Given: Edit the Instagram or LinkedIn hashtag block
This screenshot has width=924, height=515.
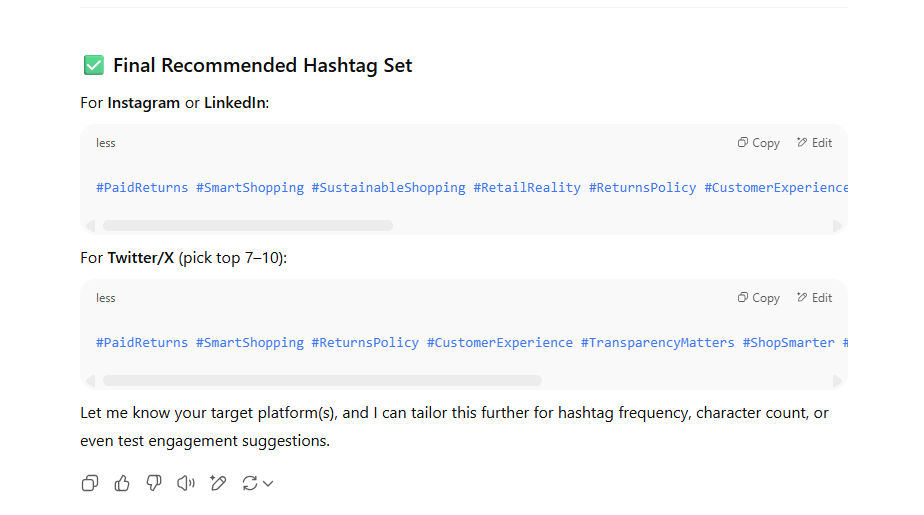Looking at the screenshot, I should (814, 143).
